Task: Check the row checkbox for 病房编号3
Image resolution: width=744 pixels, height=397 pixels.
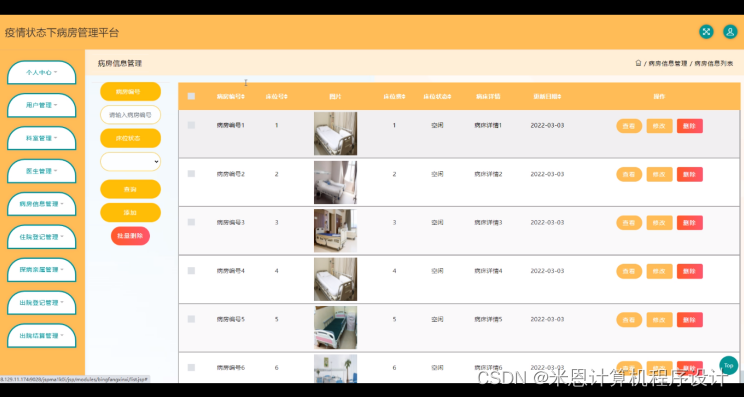Action: tap(191, 222)
